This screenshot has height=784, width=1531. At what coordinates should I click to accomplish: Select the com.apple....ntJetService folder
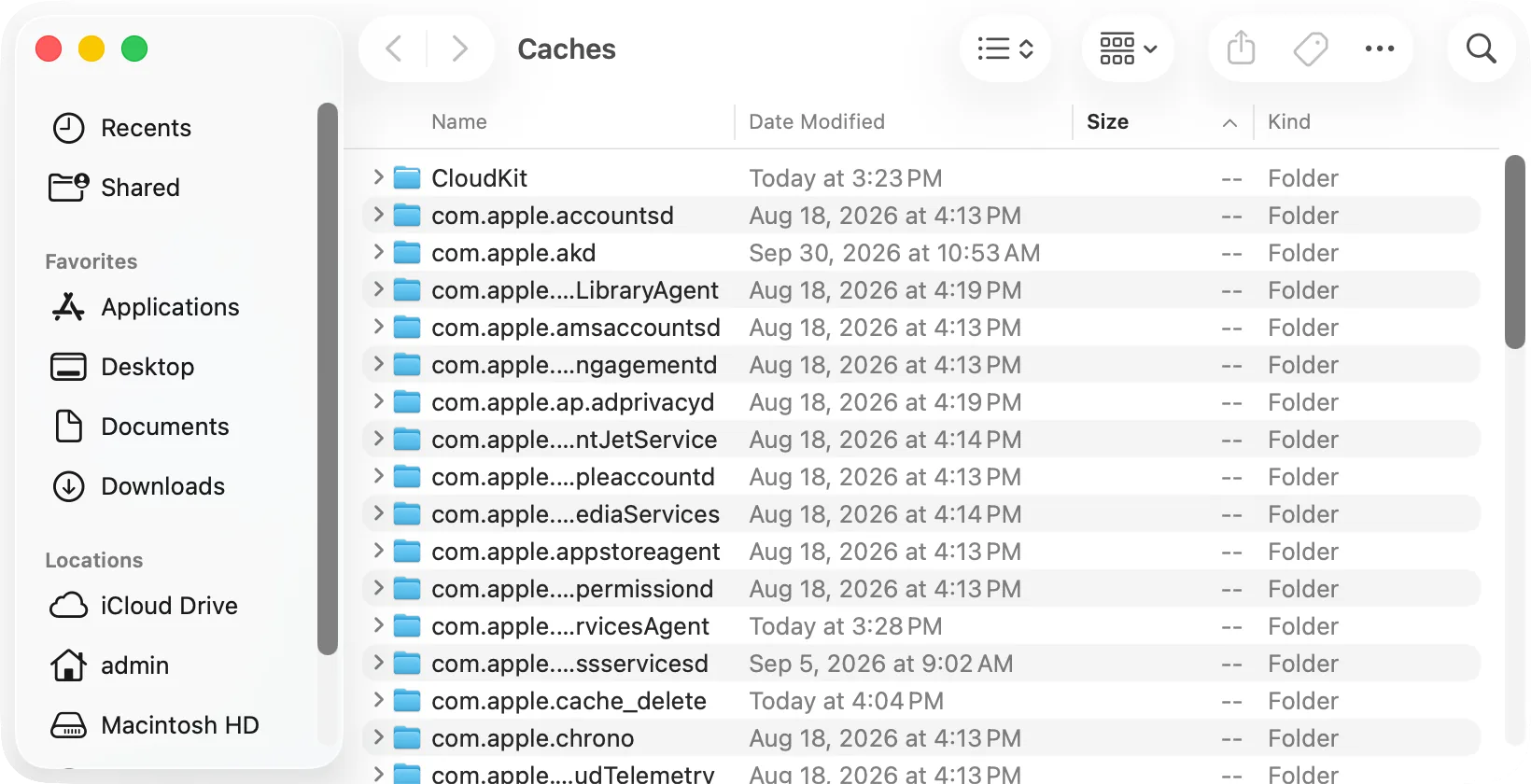pos(920,440)
